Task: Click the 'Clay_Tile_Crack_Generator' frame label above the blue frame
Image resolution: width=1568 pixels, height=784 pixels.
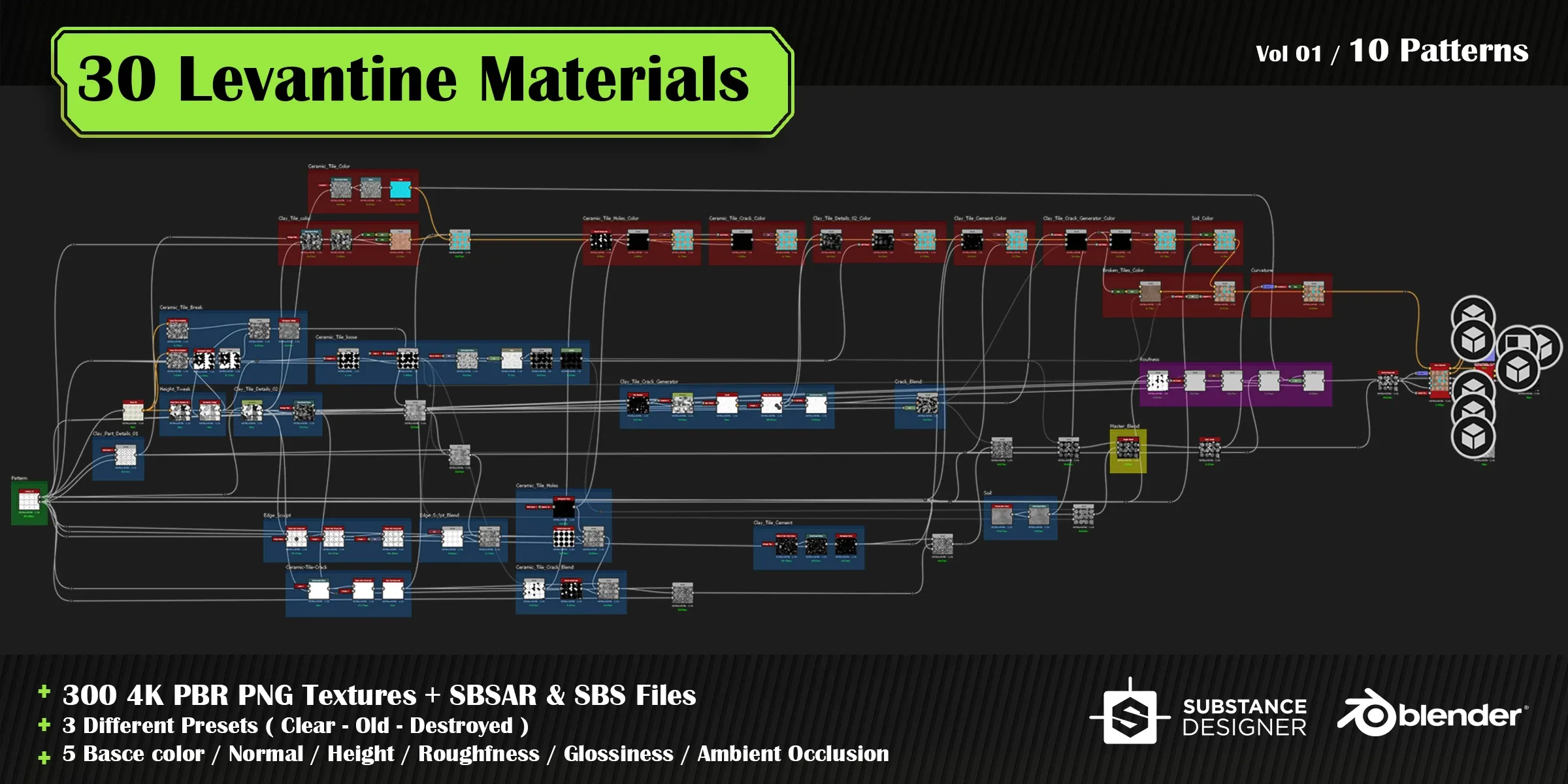Action: [649, 382]
